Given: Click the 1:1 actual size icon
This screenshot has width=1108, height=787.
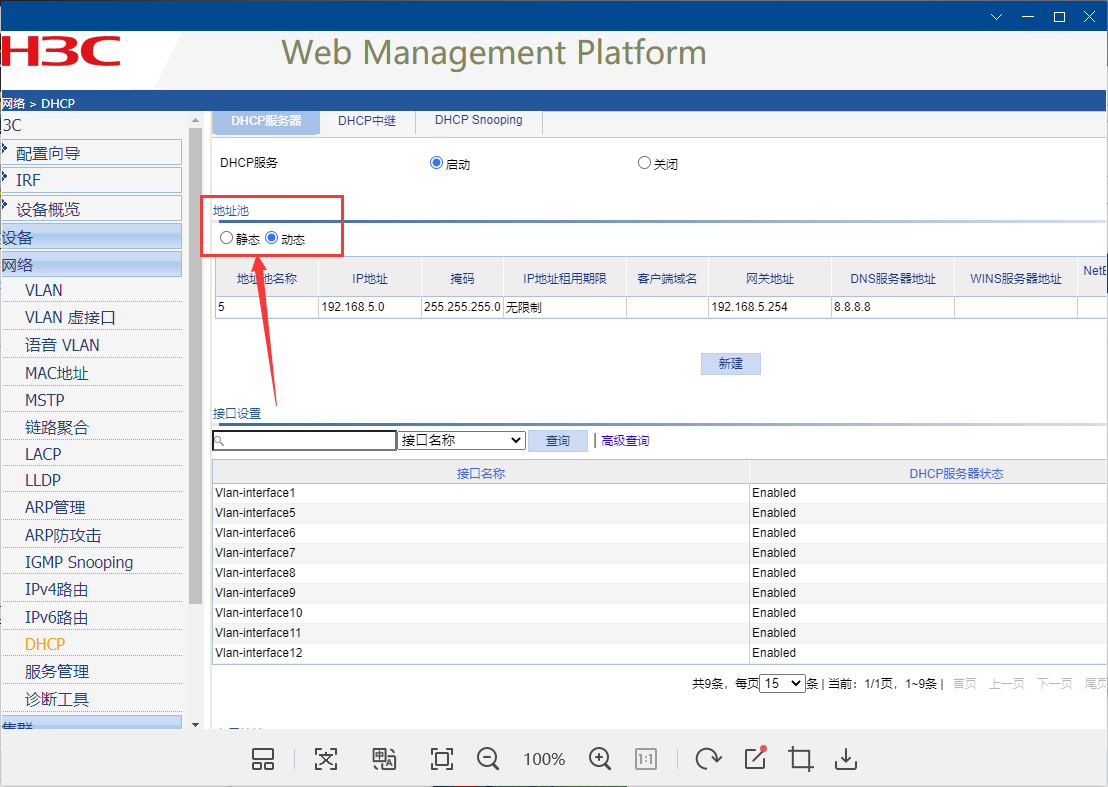Looking at the screenshot, I should tap(646, 759).
